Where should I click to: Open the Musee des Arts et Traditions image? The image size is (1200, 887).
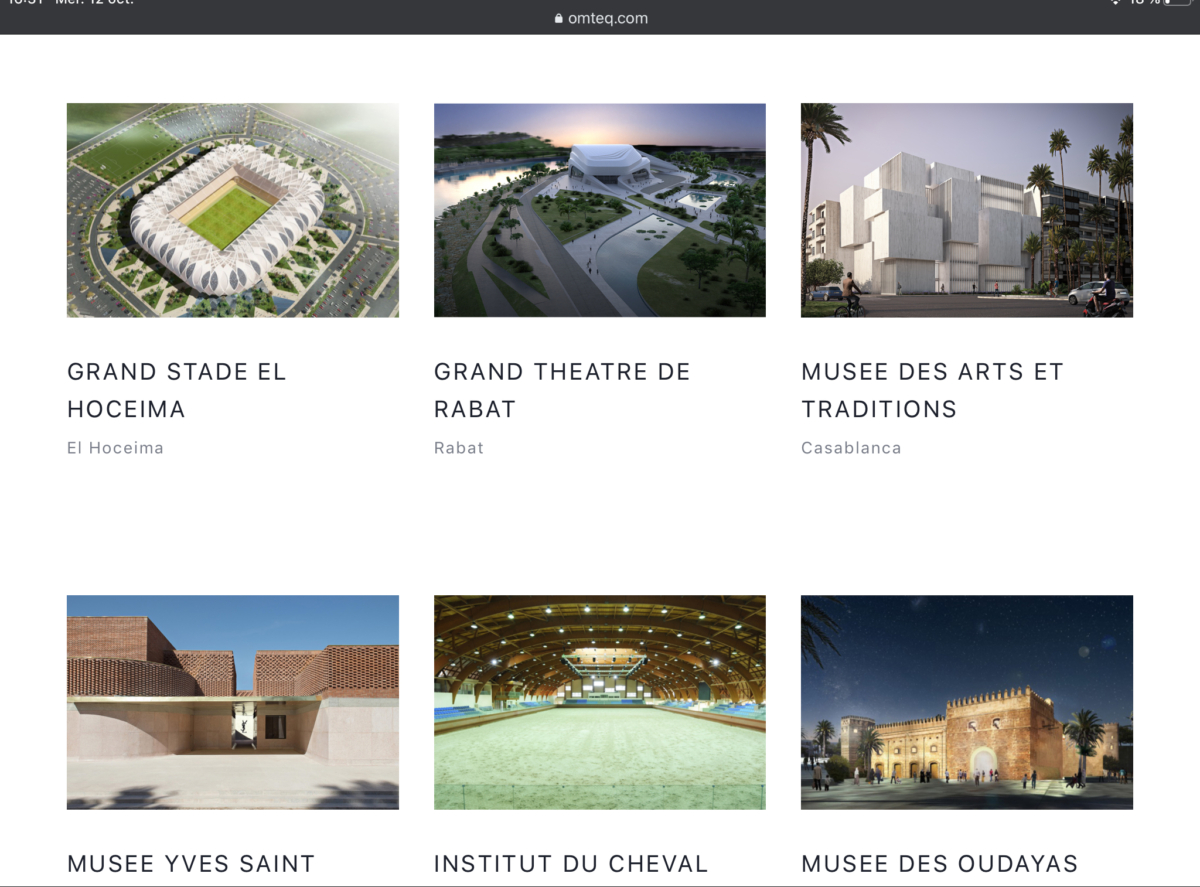click(x=966, y=210)
